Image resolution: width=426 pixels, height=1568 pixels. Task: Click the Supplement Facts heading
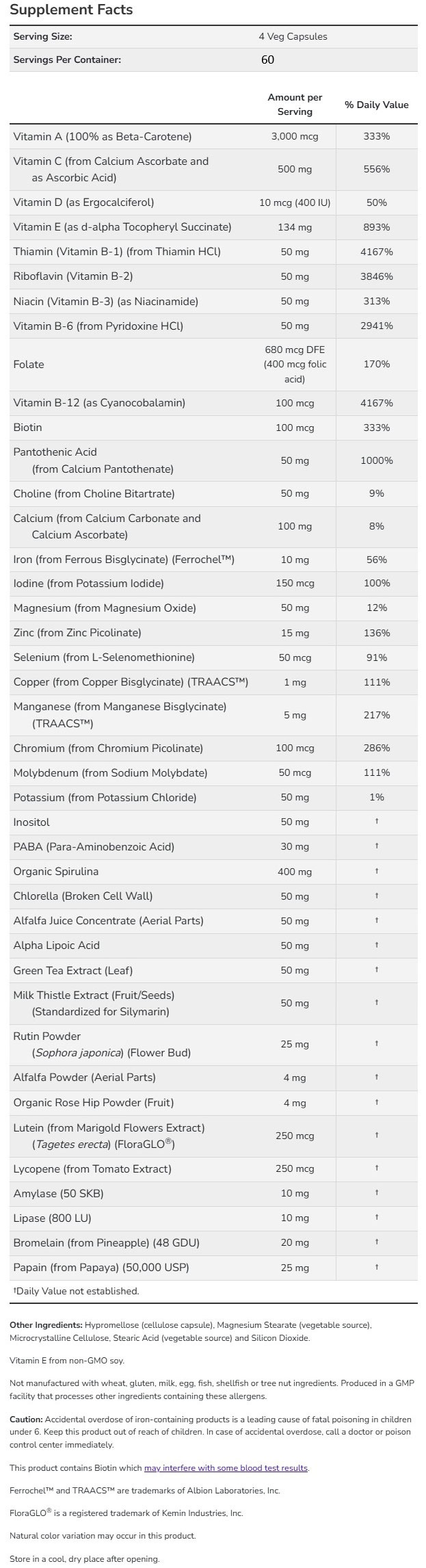(71, 10)
